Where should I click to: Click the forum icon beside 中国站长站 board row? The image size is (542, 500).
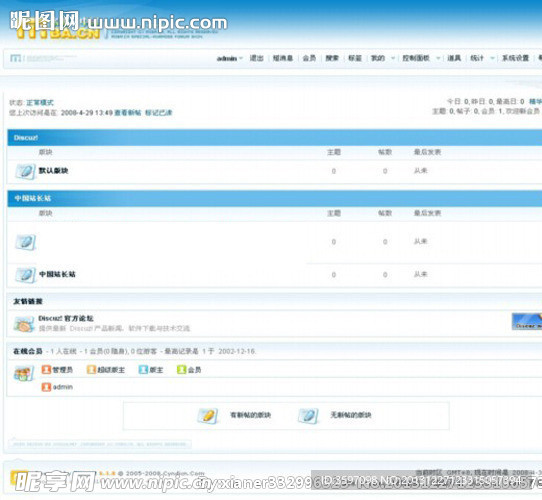[25, 275]
